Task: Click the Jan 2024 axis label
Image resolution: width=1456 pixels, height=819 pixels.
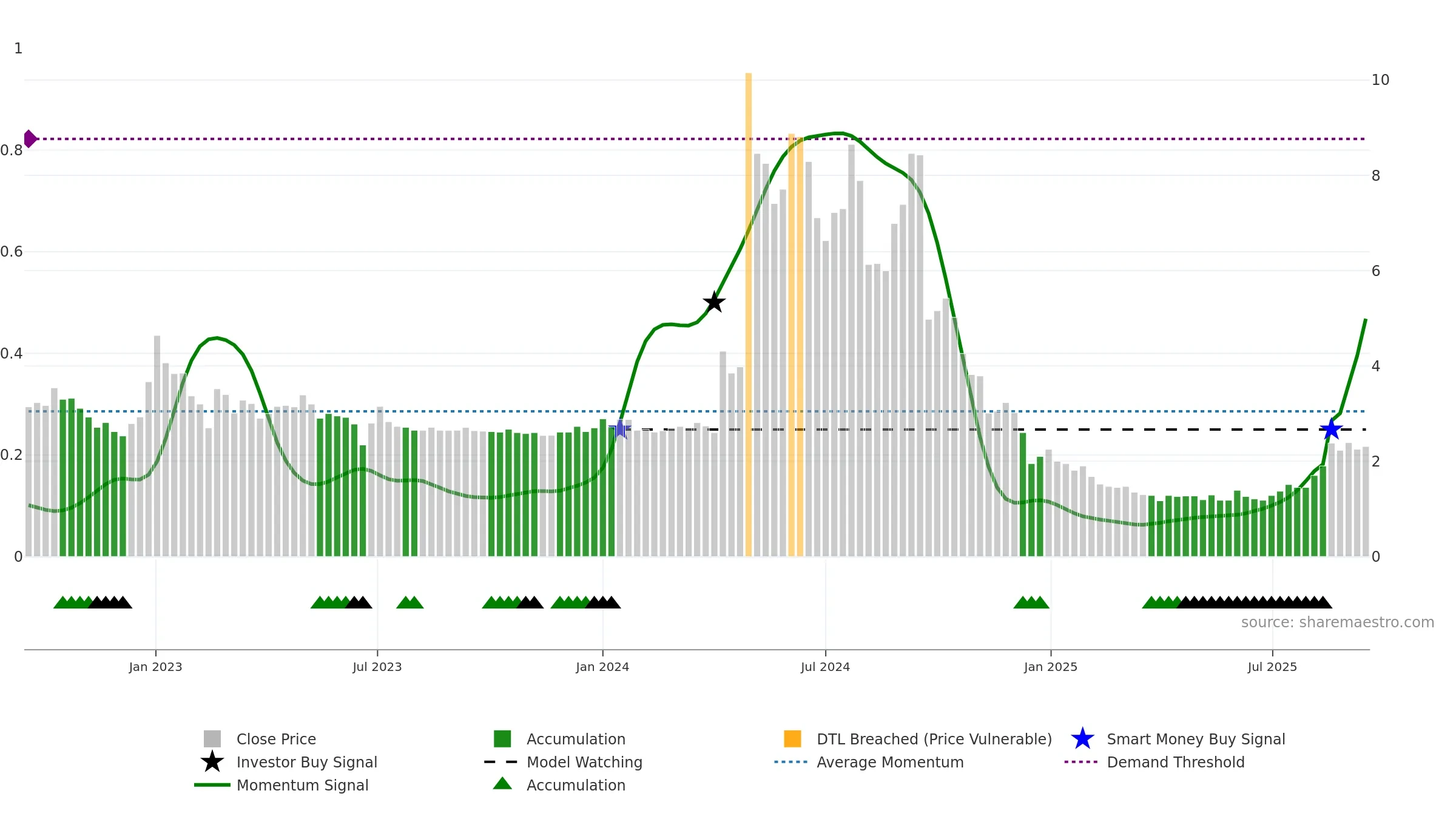Action: tap(602, 667)
